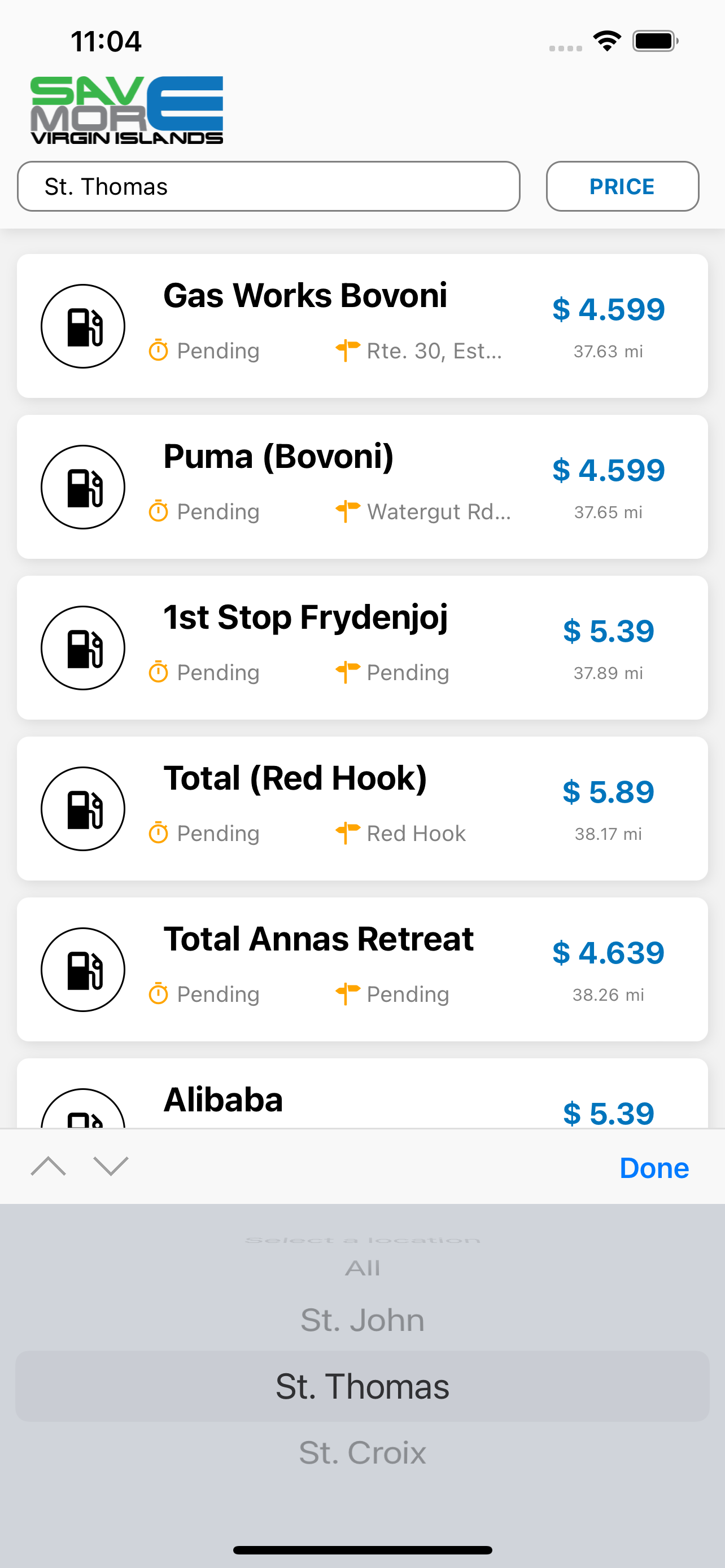This screenshot has width=725, height=1568.
Task: Select St. John in the location picker
Action: [362, 1320]
